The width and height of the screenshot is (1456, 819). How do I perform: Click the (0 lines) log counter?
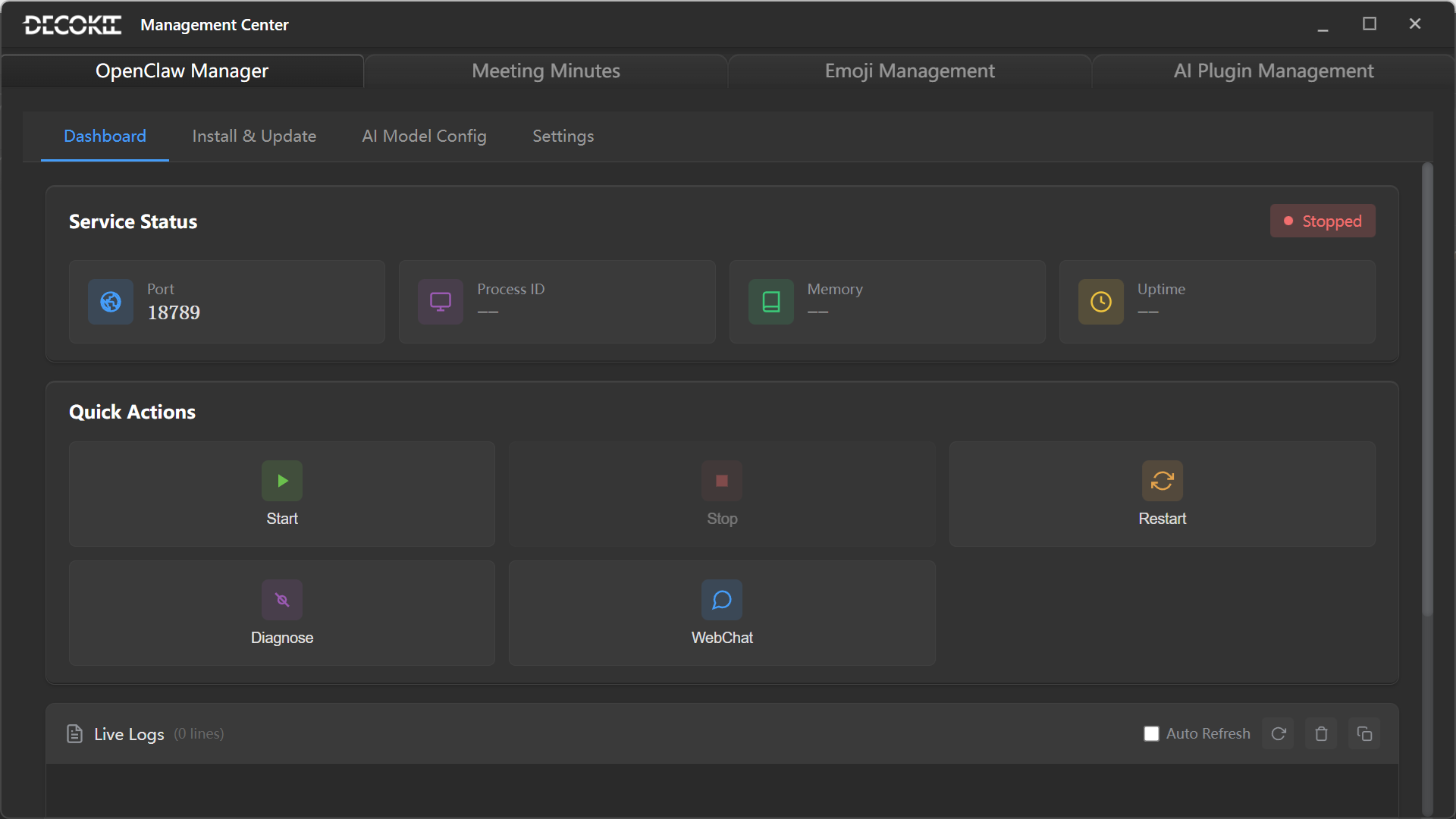point(199,734)
